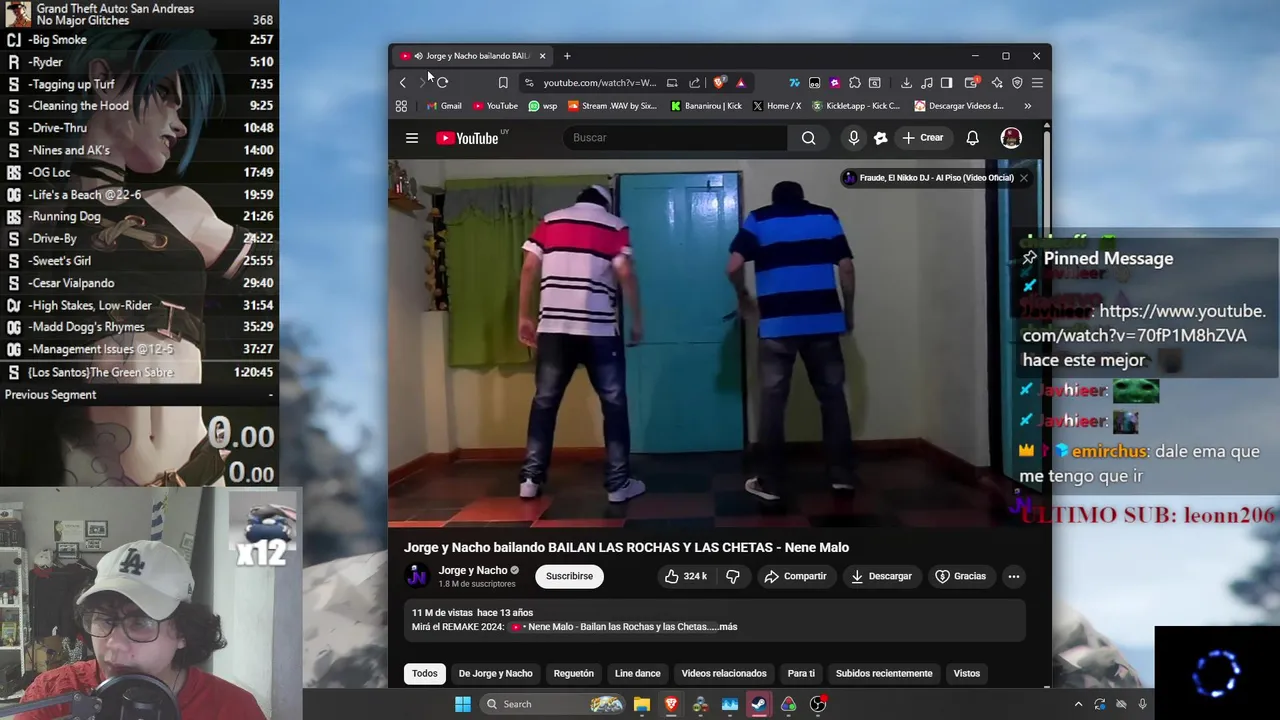Open the Stream .WAV SoundCloud bookmark
1280x720 pixels.
tap(612, 106)
